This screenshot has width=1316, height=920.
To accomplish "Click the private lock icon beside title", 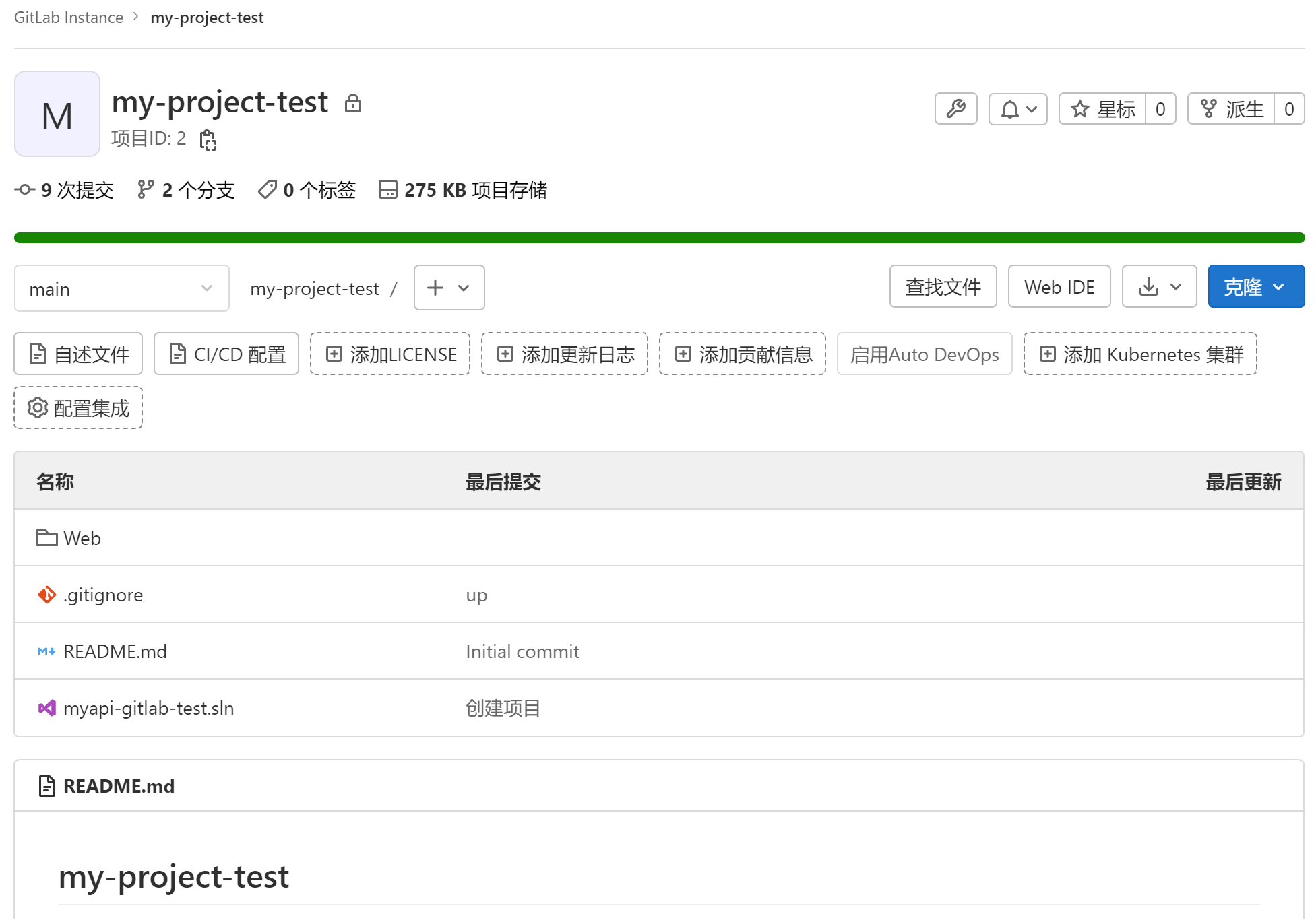I will coord(352,104).
